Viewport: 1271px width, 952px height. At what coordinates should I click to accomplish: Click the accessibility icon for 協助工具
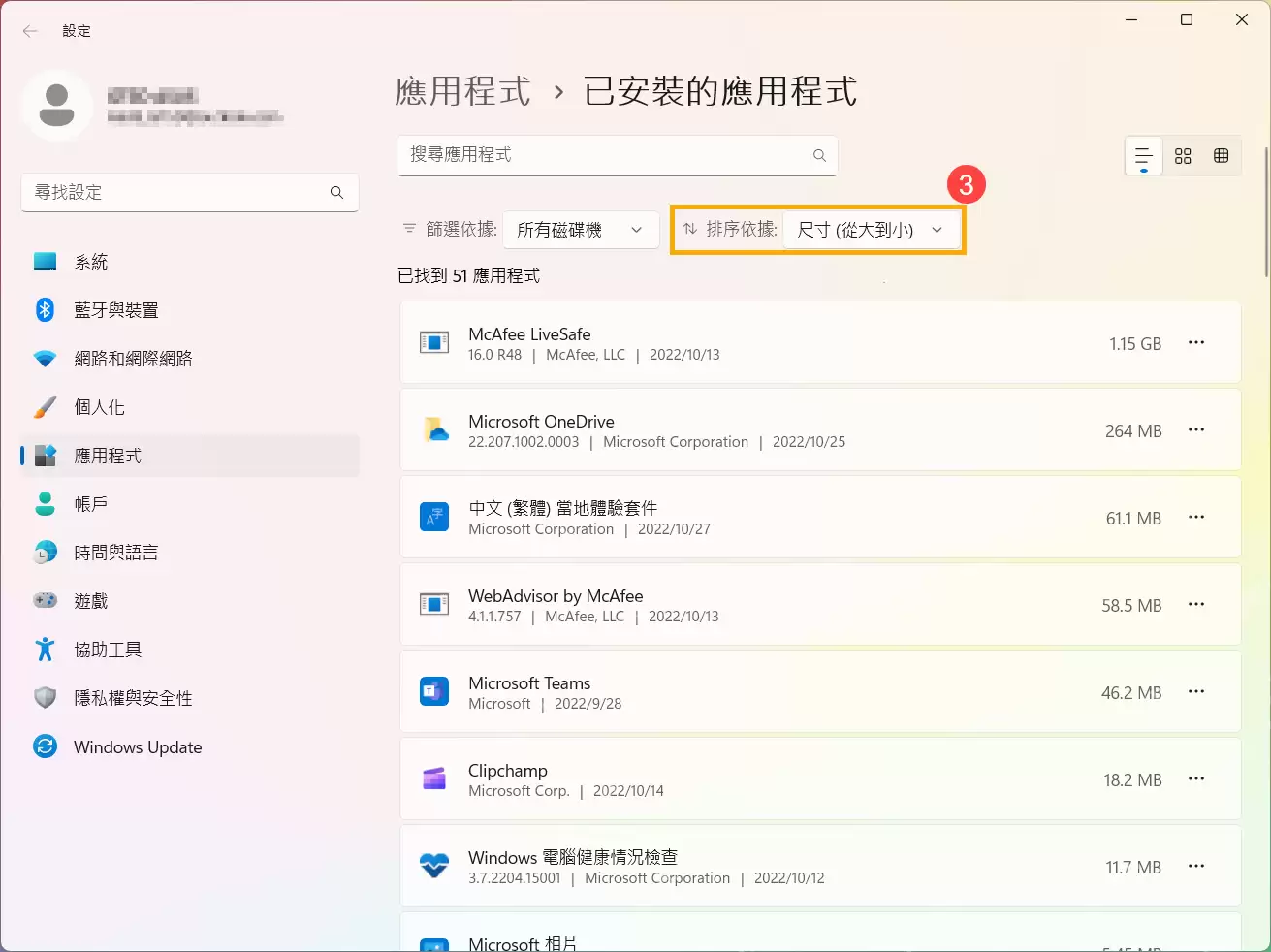[46, 650]
